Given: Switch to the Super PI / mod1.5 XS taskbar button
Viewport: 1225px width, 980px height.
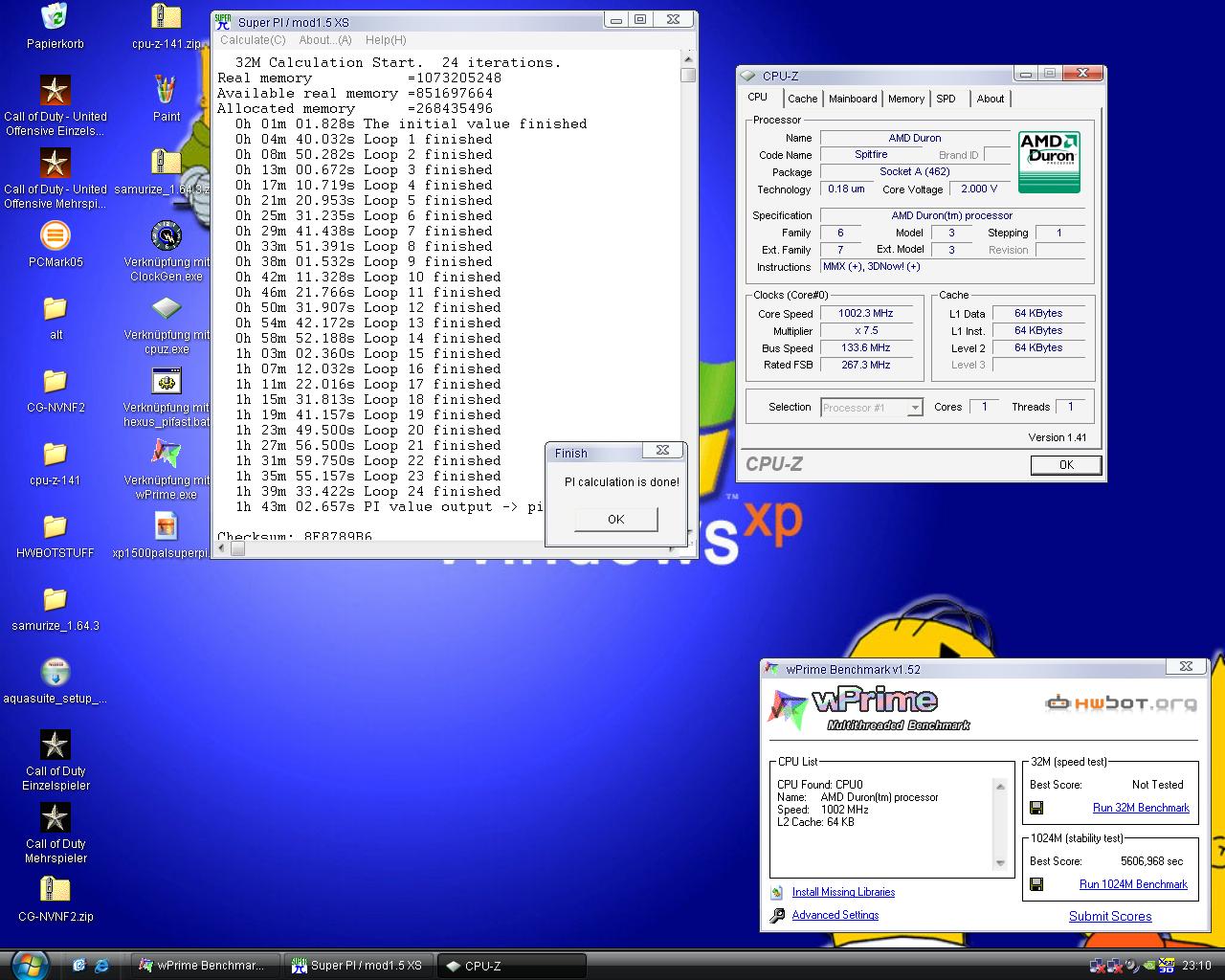Looking at the screenshot, I should click(360, 966).
